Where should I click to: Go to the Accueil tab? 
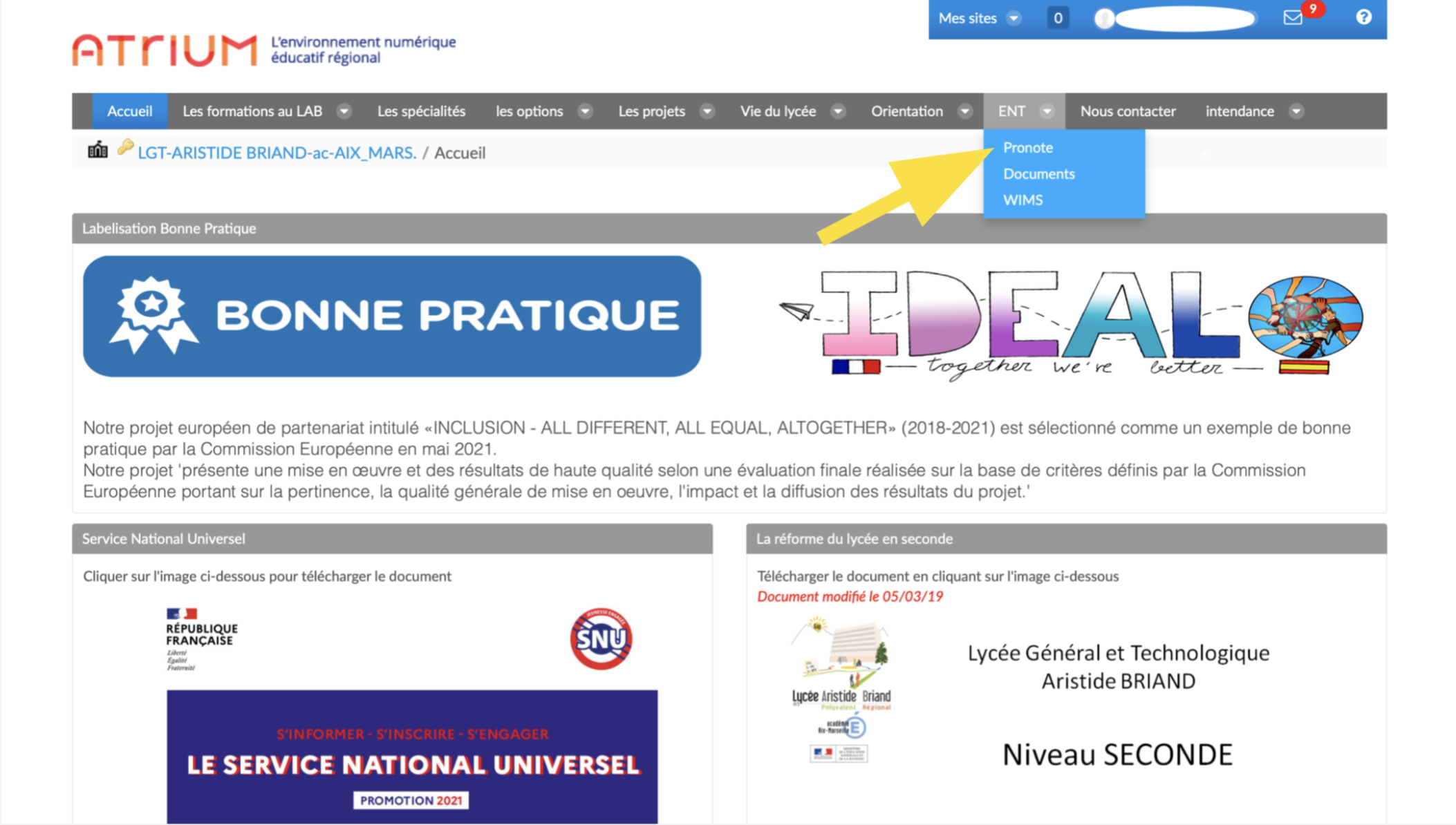point(129,111)
